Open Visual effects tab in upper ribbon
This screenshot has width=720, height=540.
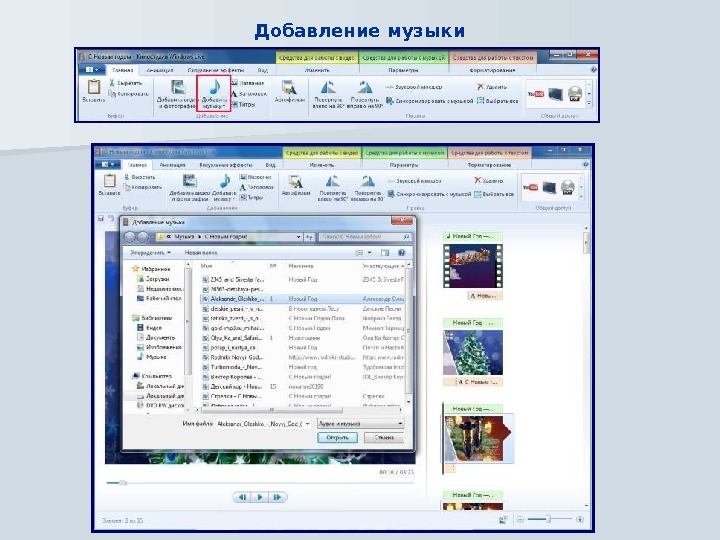pyautogui.click(x=216, y=70)
